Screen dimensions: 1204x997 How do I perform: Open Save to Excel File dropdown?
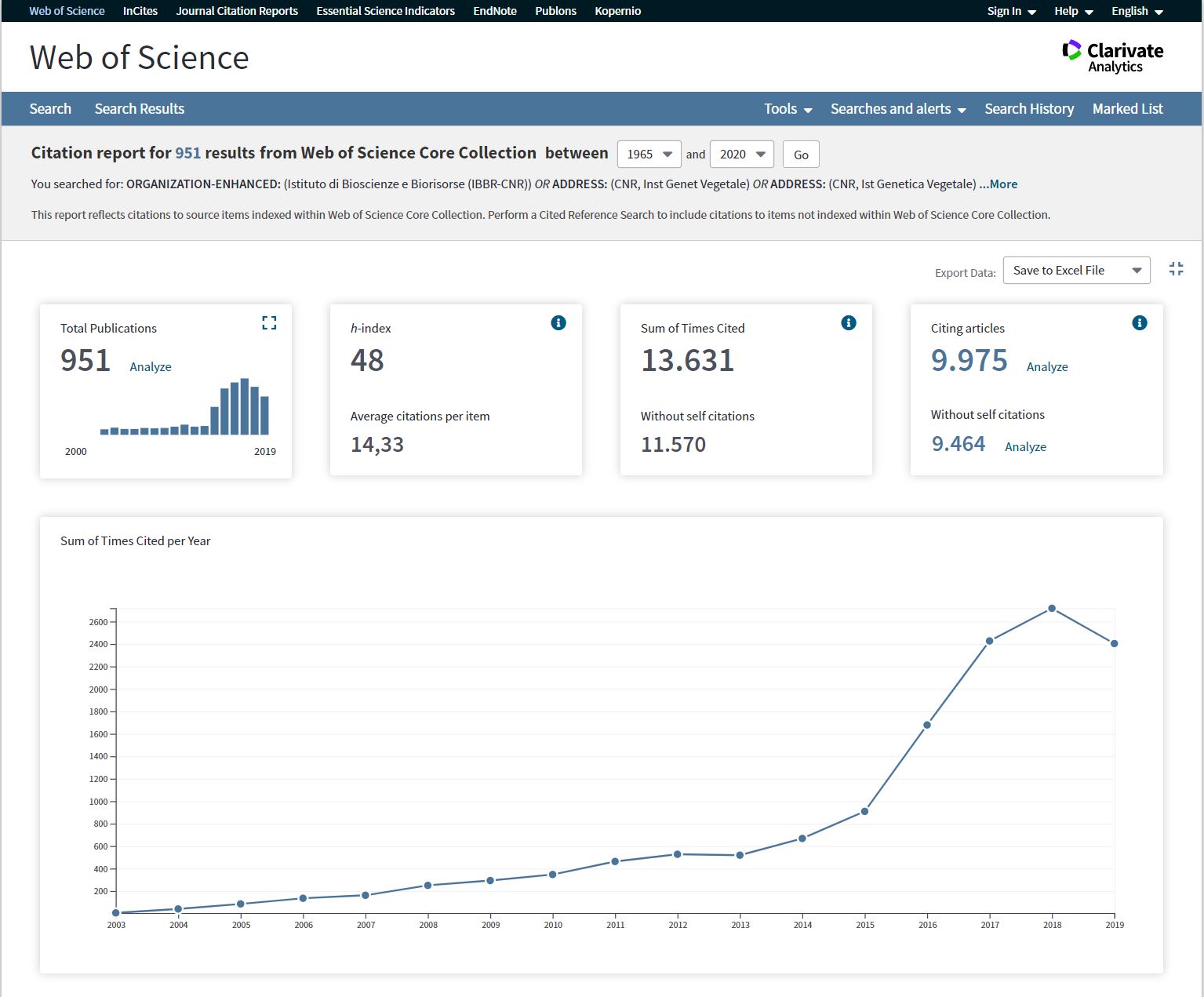pos(1076,270)
